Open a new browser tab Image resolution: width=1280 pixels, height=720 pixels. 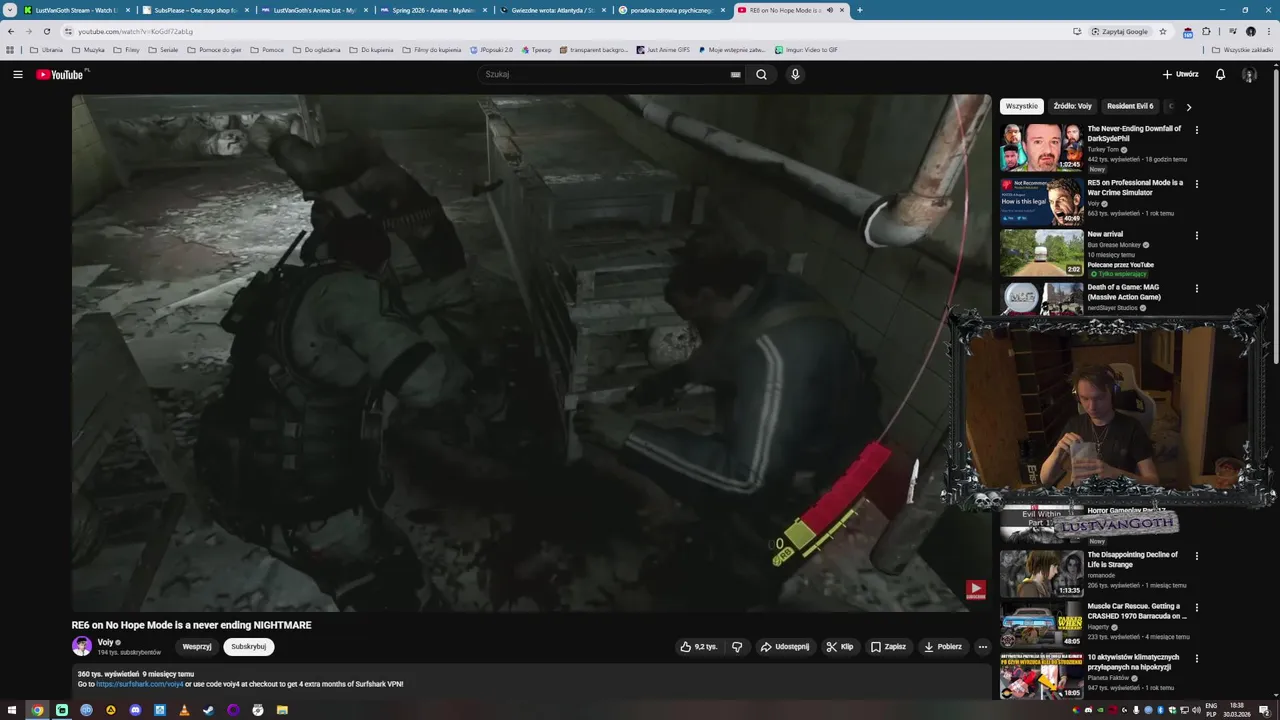click(x=859, y=10)
